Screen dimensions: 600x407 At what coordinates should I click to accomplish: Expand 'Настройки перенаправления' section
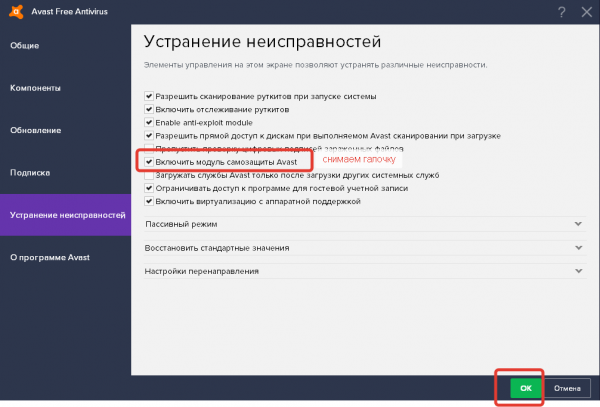tap(365, 271)
